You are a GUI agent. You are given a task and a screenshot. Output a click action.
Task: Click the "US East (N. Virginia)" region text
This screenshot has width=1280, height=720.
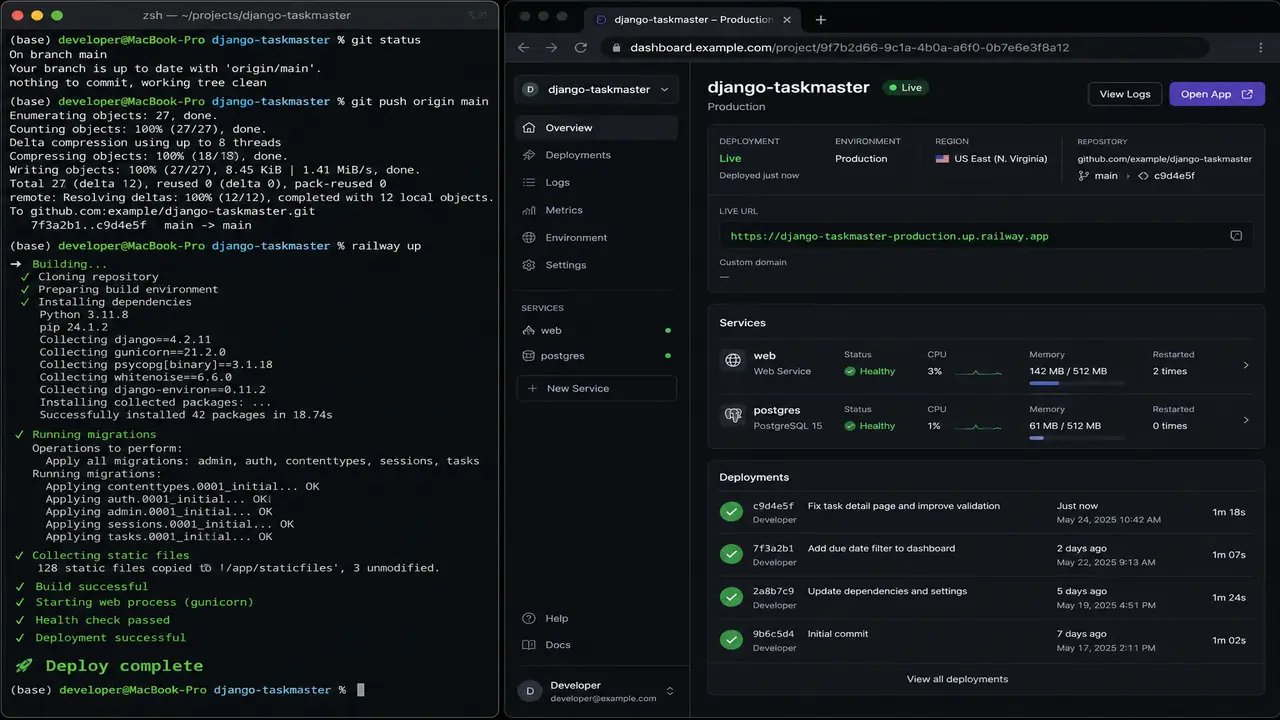pyautogui.click(x=1001, y=159)
